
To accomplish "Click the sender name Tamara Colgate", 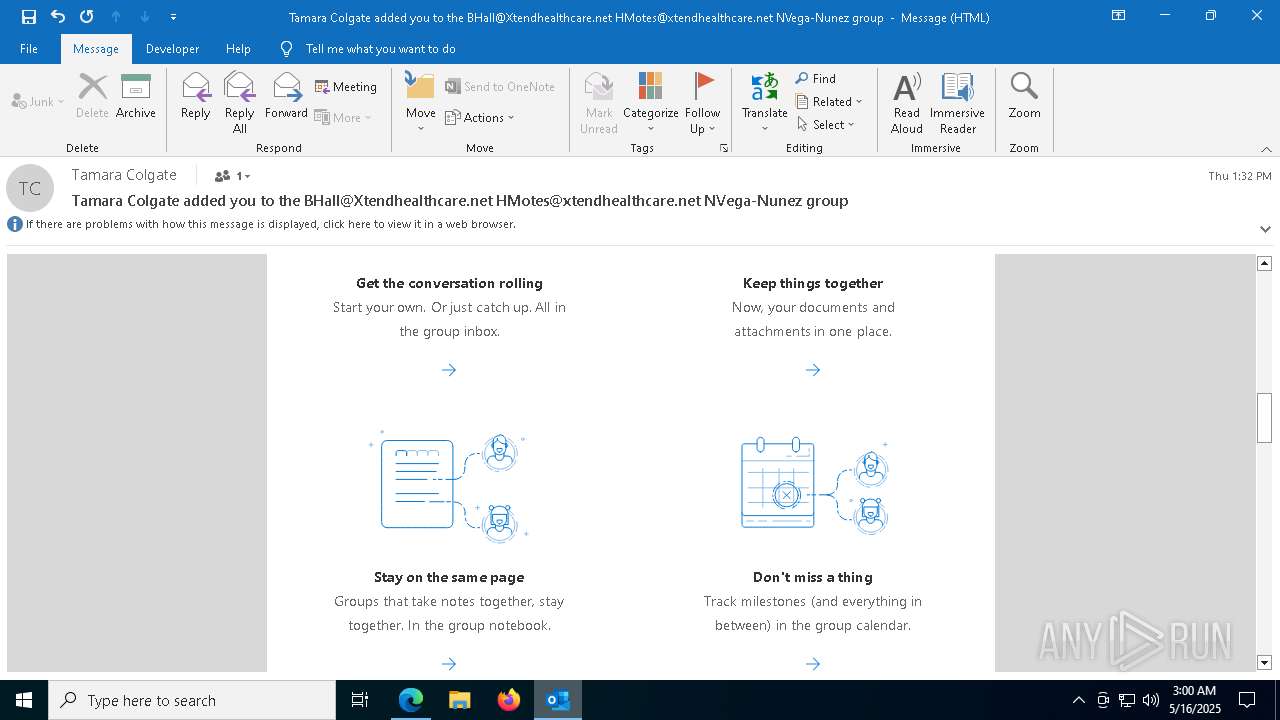I will pos(124,175).
